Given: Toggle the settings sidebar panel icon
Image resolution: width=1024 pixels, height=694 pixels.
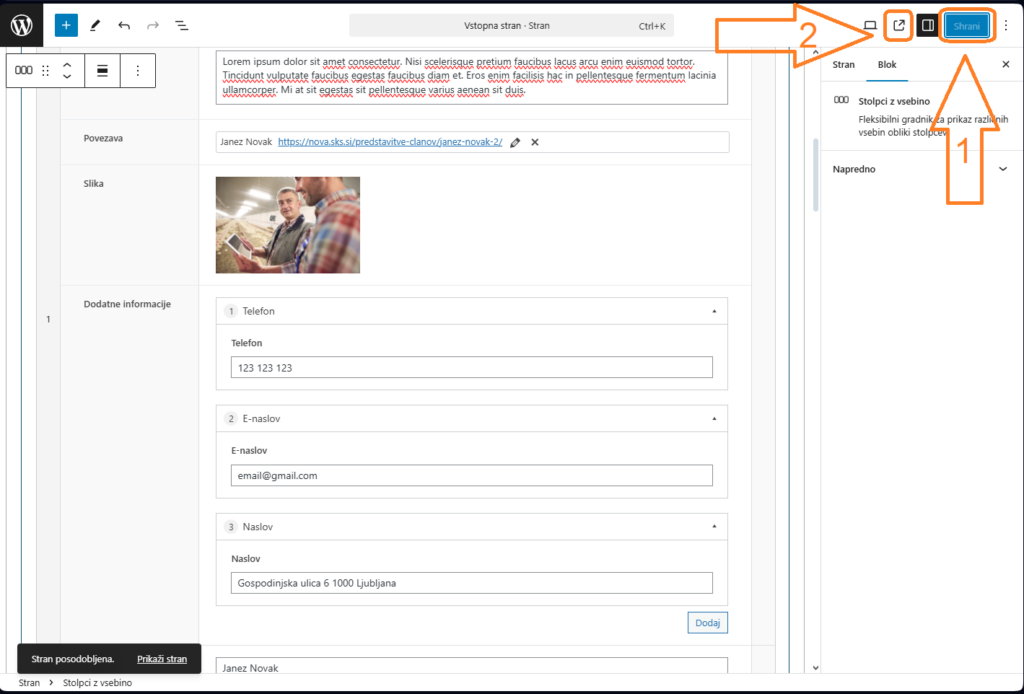Looking at the screenshot, I should point(927,26).
